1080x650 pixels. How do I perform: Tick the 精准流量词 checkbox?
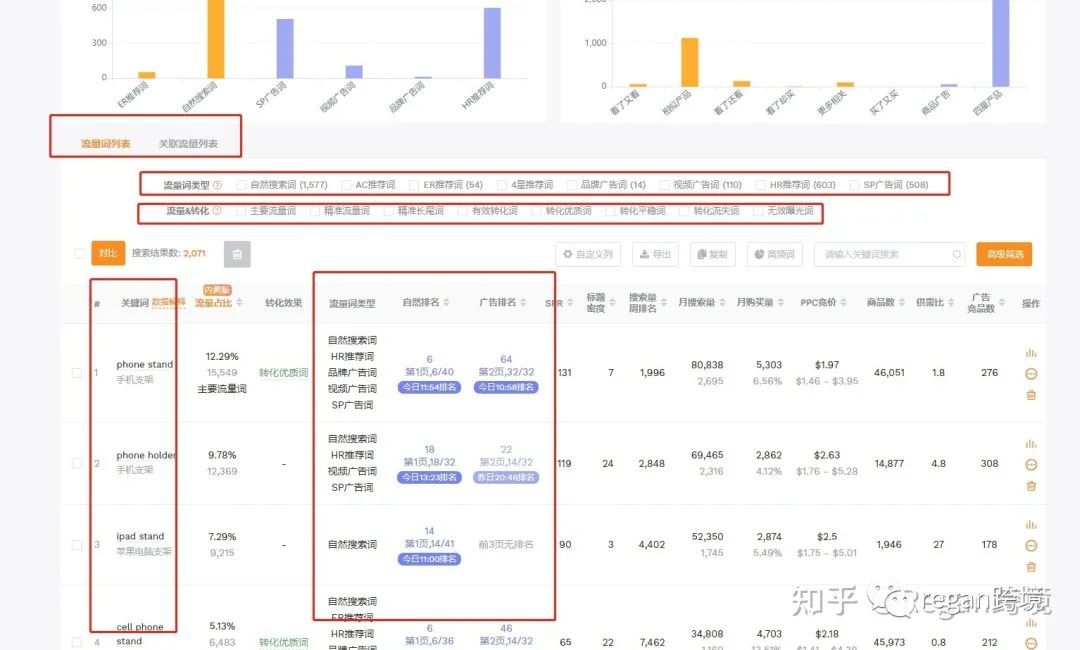tap(315, 211)
